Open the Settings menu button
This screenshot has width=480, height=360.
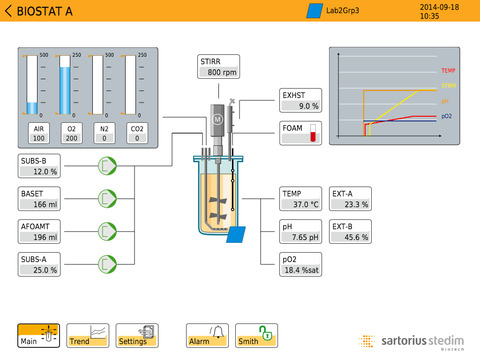[x=137, y=336]
